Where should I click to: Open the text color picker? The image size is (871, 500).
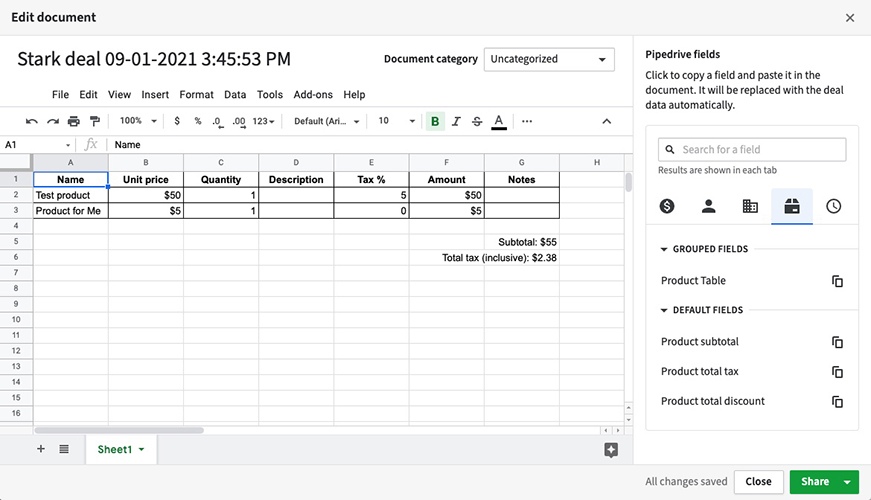coord(499,122)
